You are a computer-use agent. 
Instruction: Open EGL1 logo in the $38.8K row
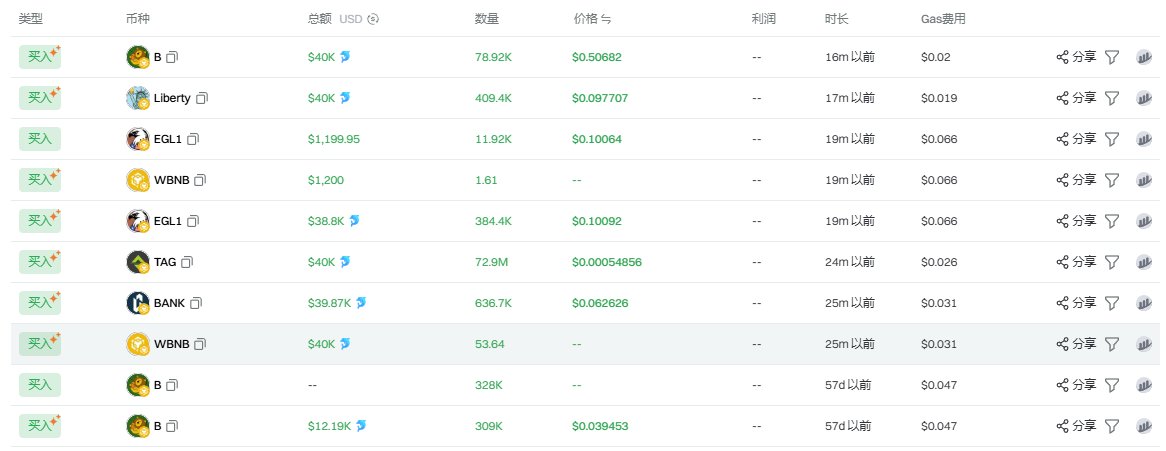[138, 221]
